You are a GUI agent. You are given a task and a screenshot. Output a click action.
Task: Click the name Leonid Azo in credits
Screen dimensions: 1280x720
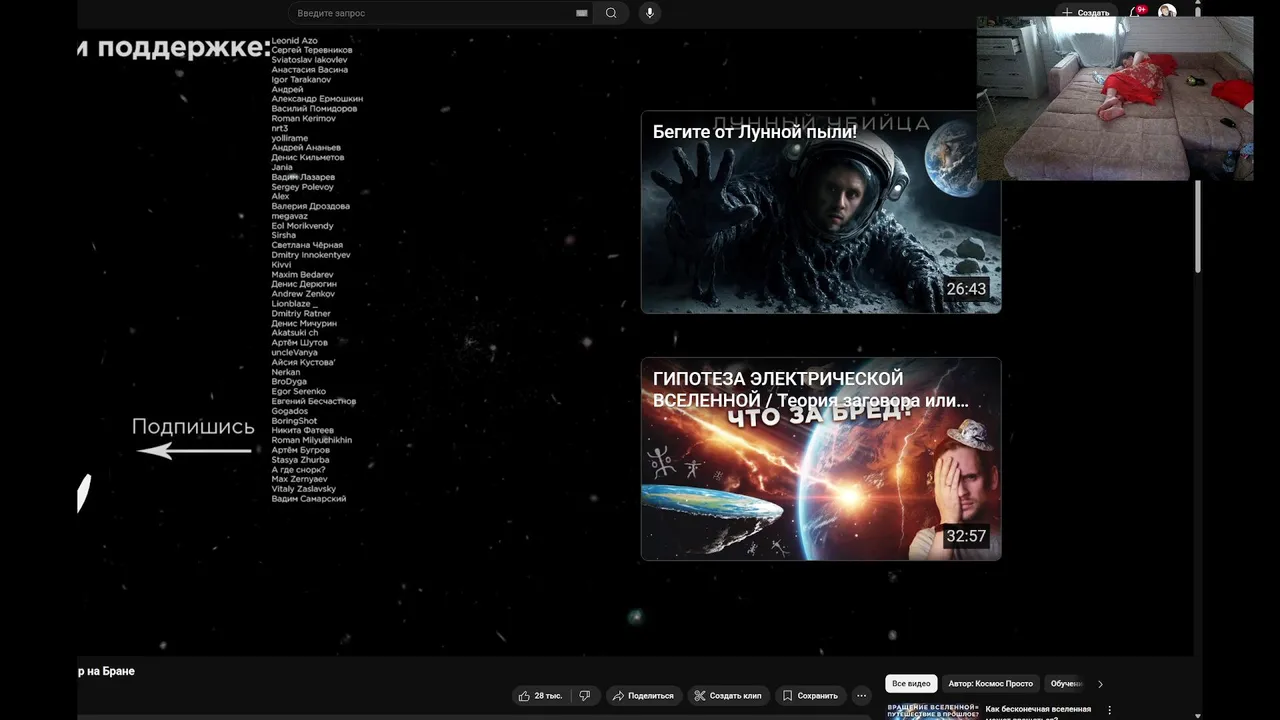tap(294, 41)
